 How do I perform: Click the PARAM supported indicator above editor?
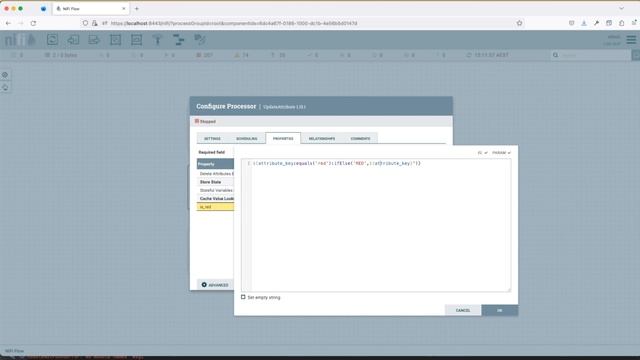501,153
